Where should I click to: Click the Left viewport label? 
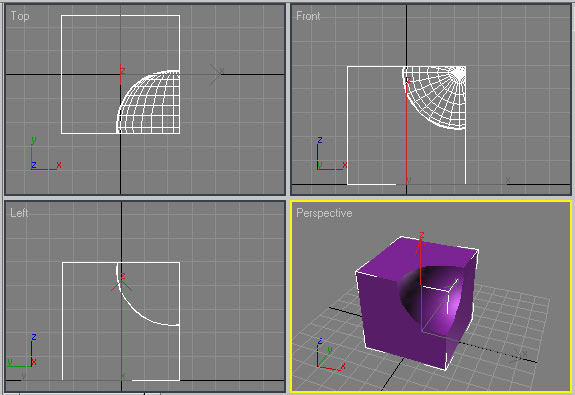point(19,213)
